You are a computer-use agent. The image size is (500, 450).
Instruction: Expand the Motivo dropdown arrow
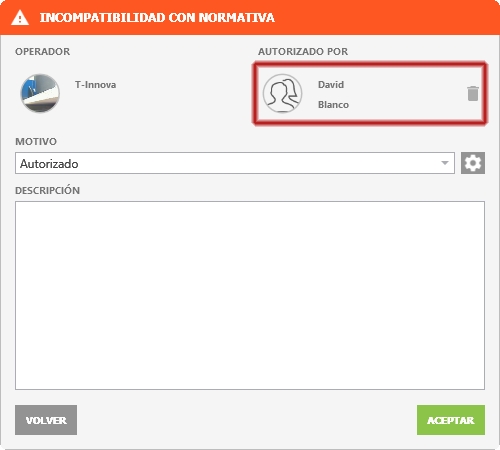tap(445, 163)
